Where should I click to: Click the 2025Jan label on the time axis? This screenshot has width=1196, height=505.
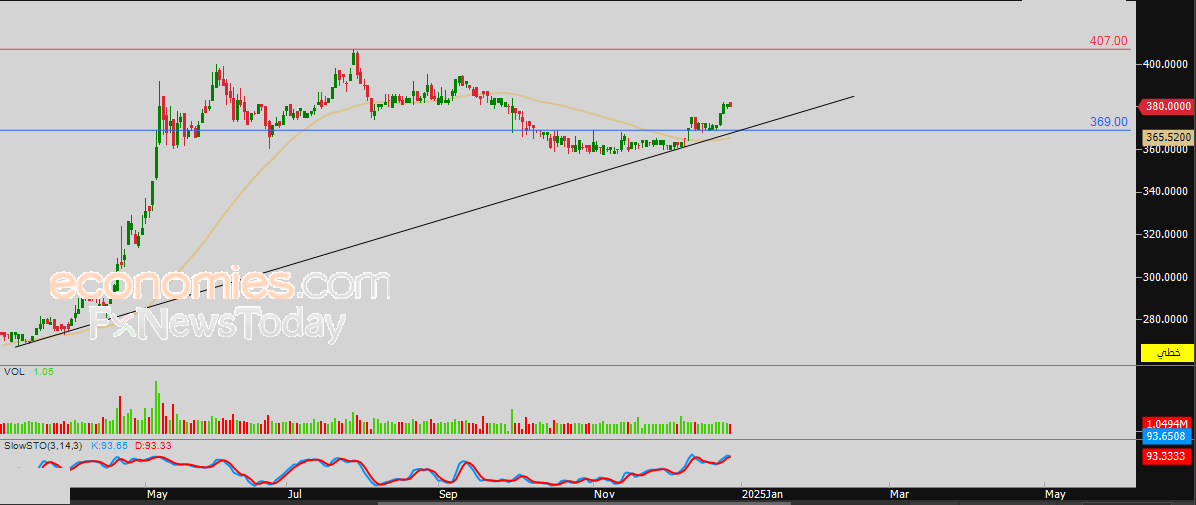click(762, 494)
